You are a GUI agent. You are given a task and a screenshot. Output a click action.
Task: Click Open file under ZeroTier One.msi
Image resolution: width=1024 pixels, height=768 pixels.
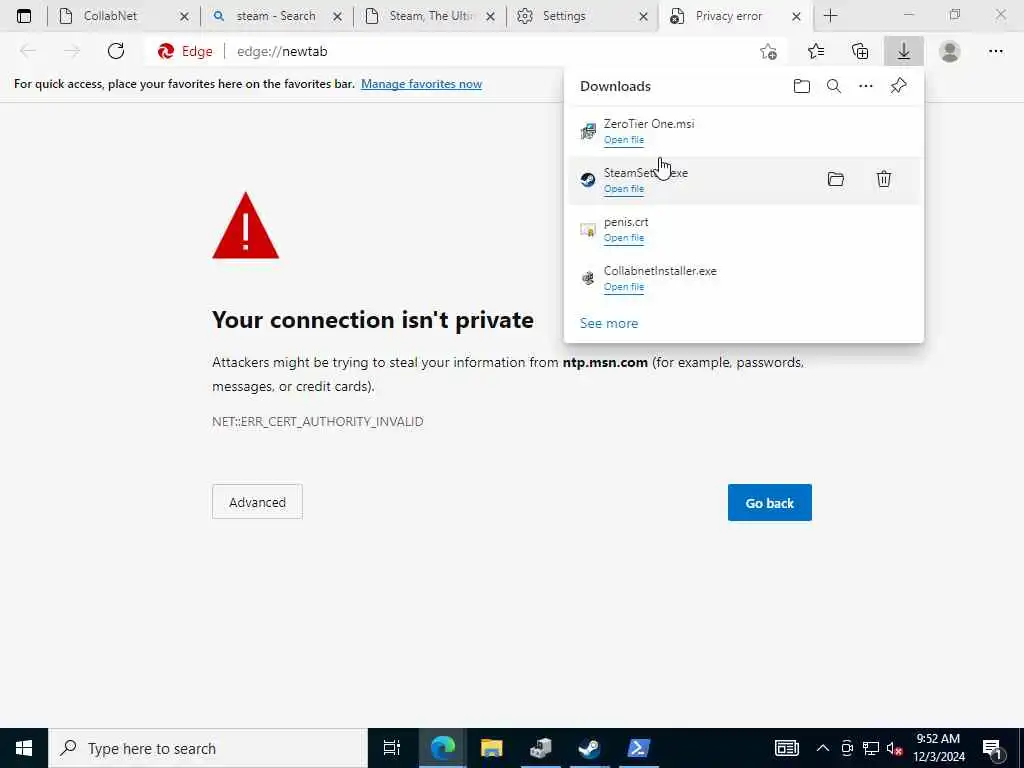click(x=624, y=140)
